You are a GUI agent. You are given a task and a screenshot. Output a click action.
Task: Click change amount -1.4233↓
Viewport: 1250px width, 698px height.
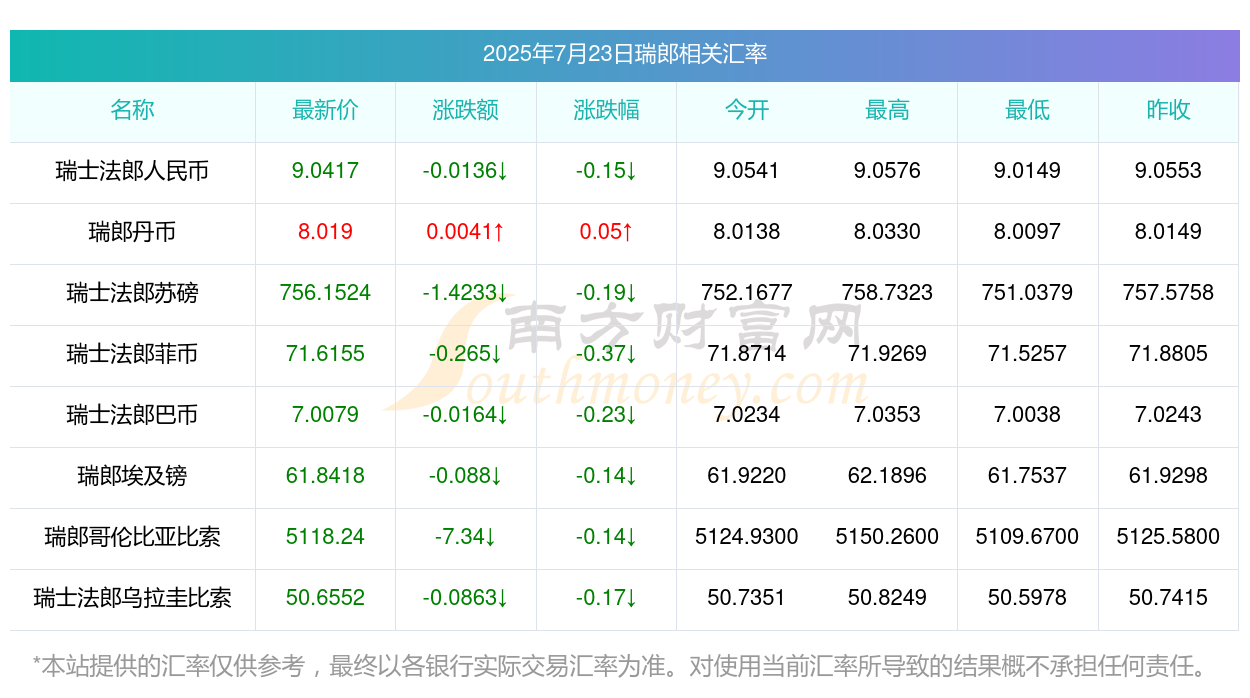tap(466, 293)
